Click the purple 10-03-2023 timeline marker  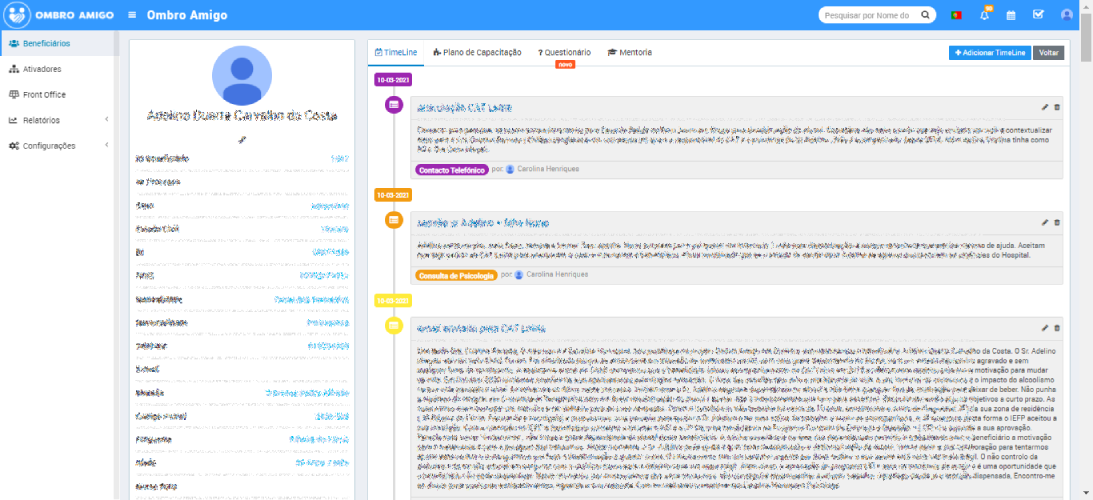pyautogui.click(x=393, y=79)
